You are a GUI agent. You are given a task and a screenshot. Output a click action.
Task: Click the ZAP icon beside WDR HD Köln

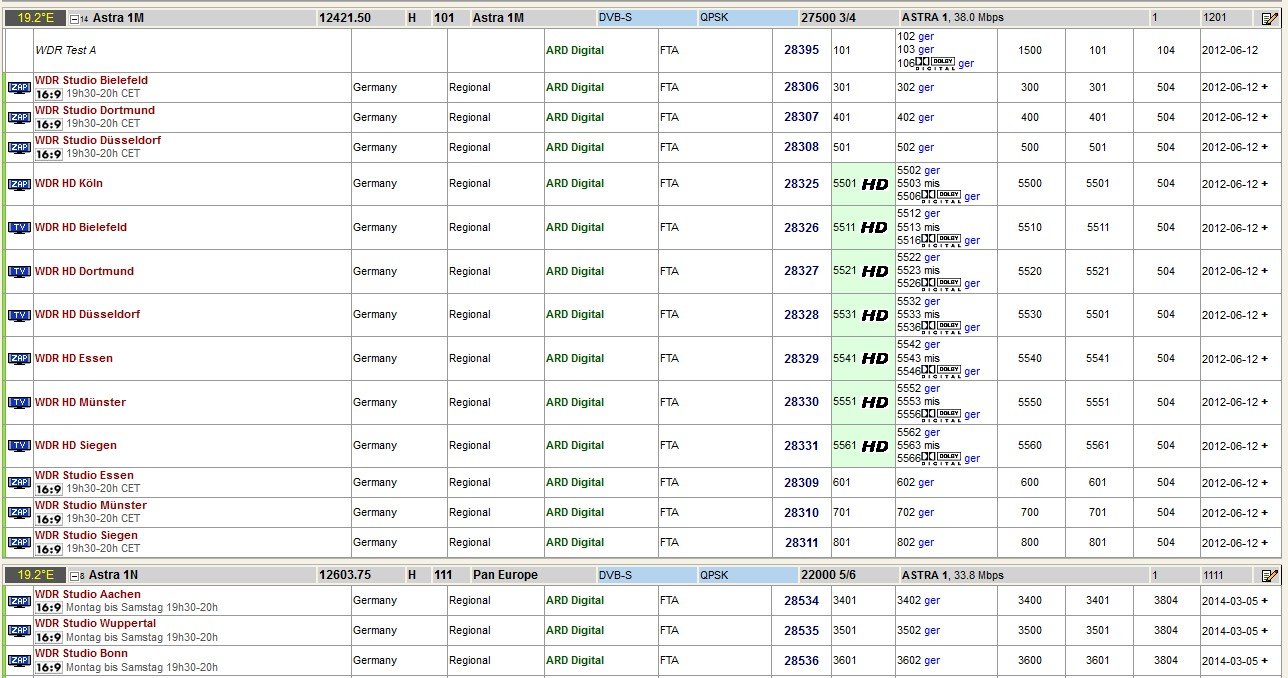click(x=19, y=184)
